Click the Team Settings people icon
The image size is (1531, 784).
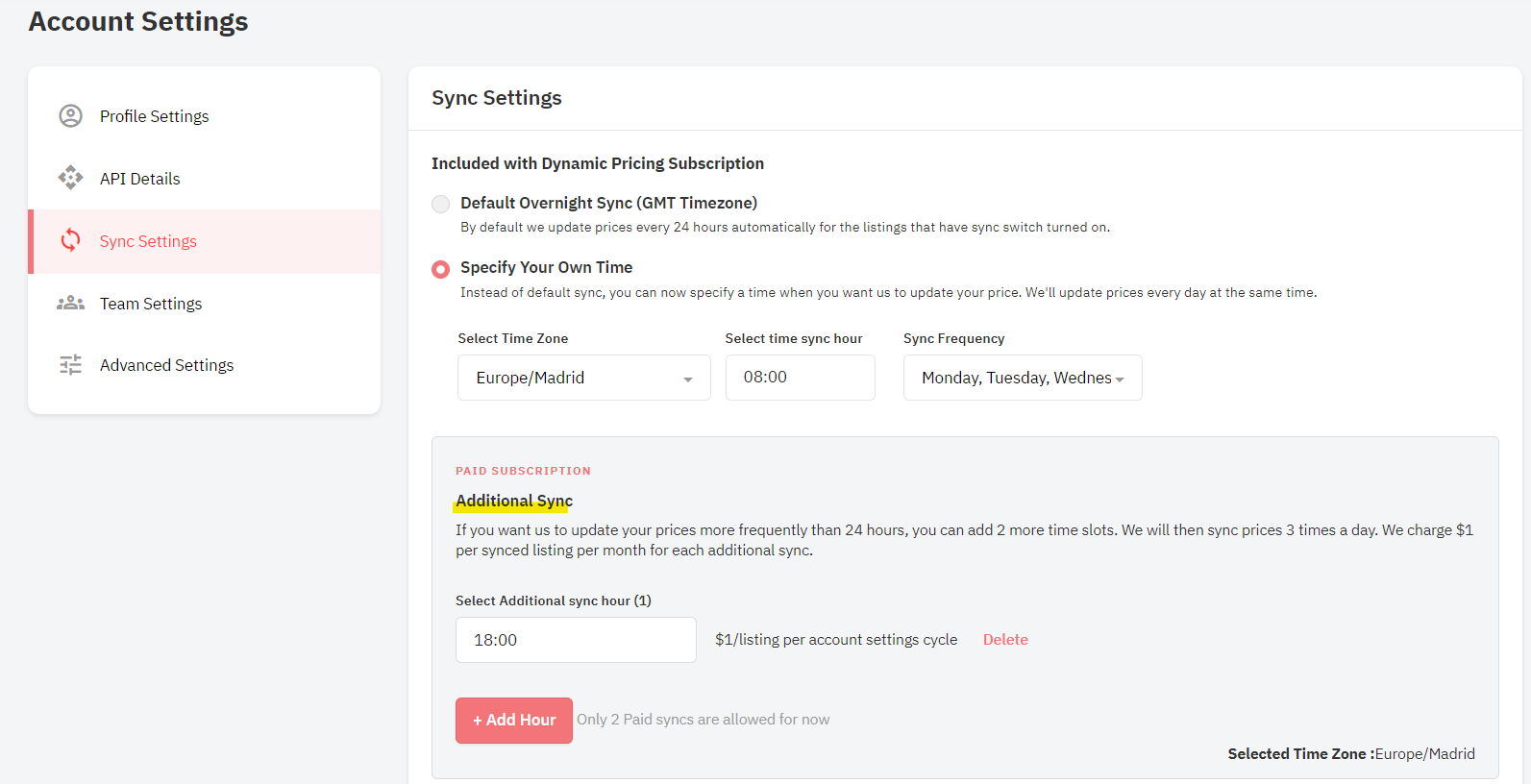point(70,304)
